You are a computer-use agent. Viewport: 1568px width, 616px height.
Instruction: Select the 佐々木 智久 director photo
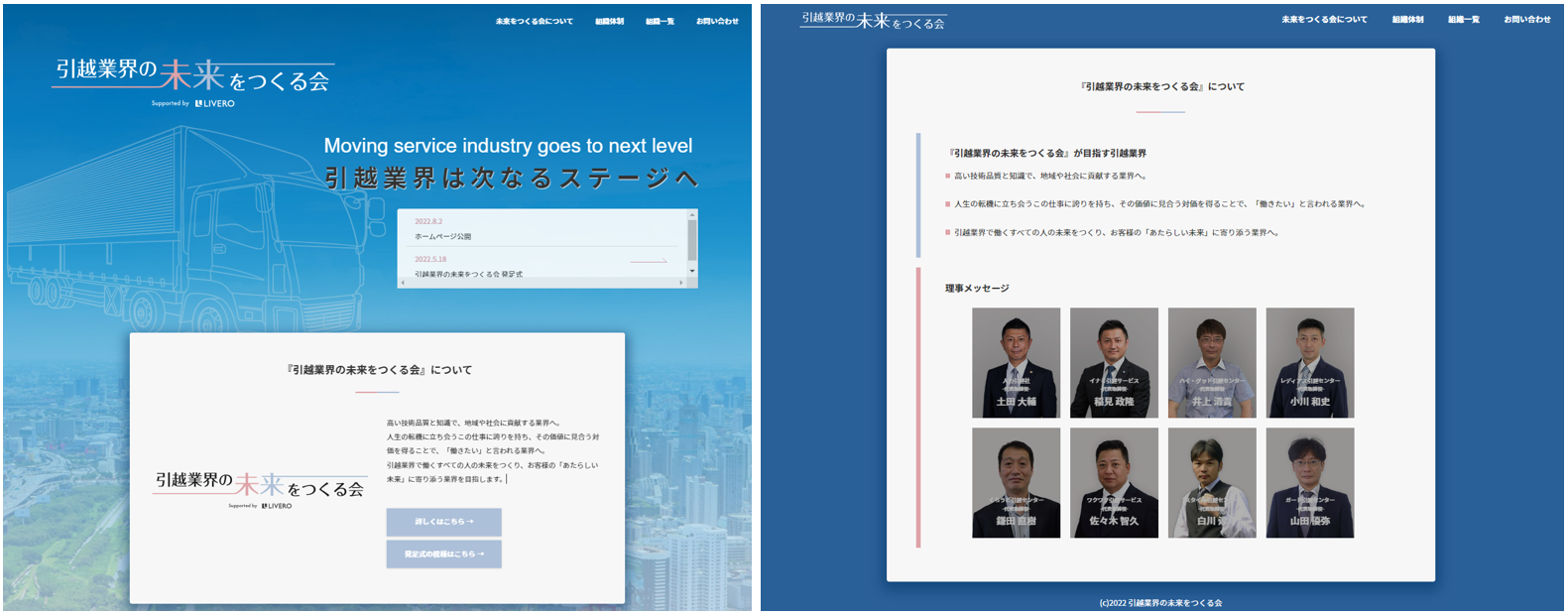(x=1114, y=483)
